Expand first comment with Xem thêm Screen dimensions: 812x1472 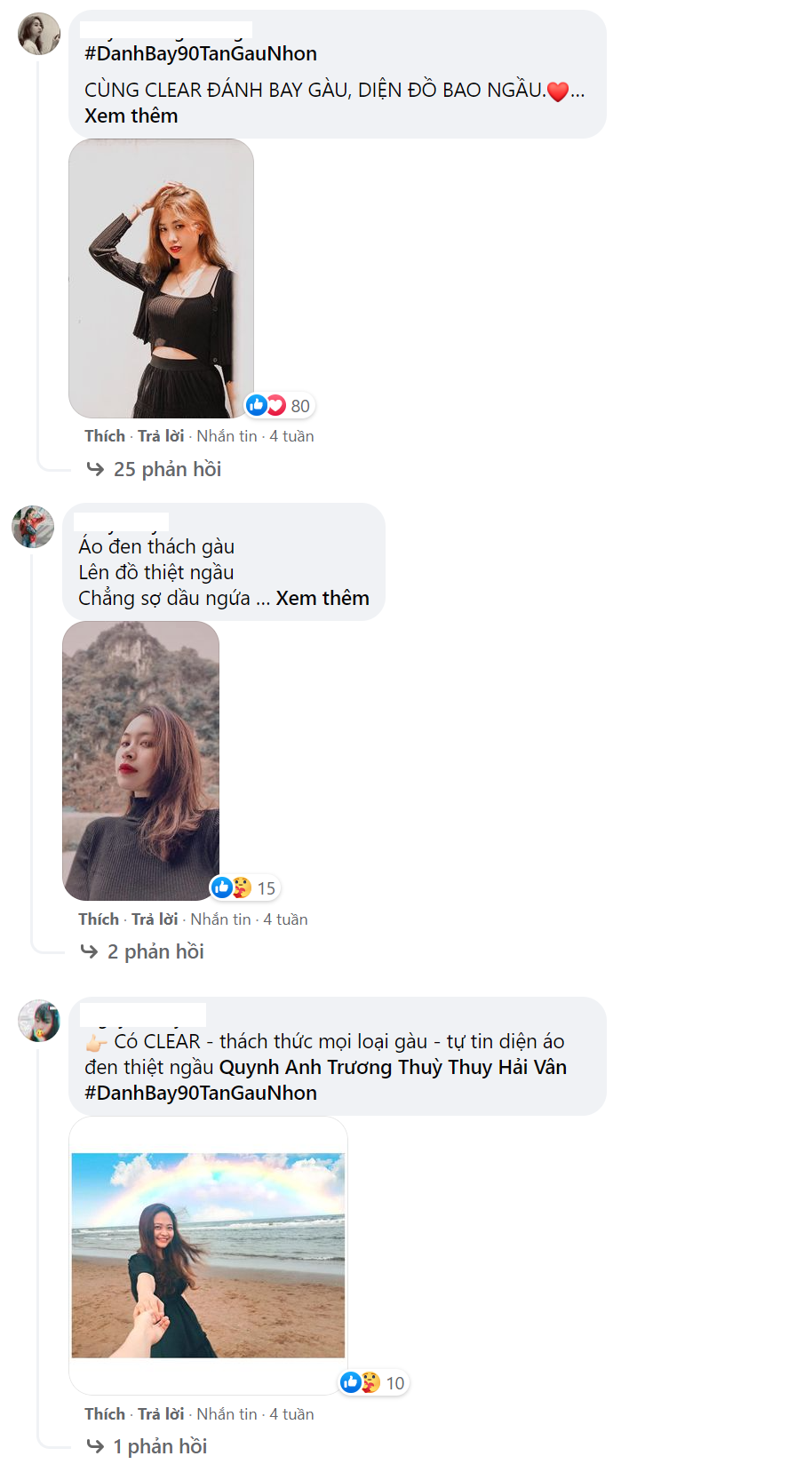pos(131,116)
